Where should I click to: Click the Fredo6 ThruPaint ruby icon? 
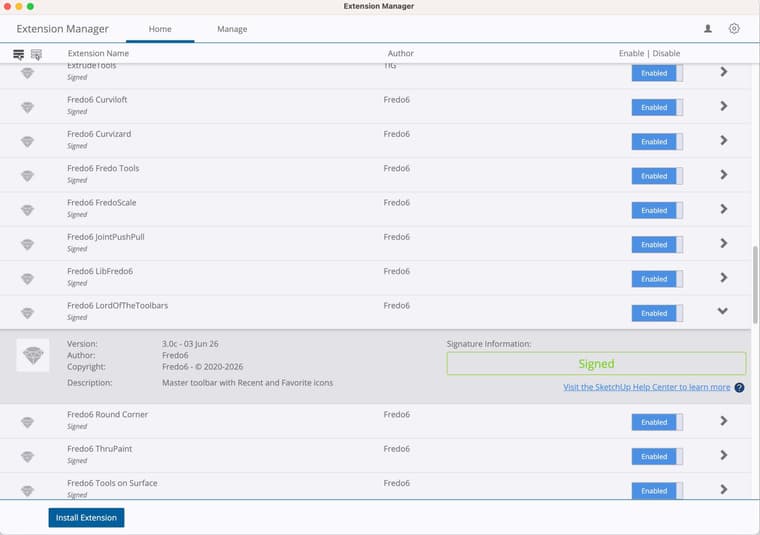pyautogui.click(x=28, y=456)
